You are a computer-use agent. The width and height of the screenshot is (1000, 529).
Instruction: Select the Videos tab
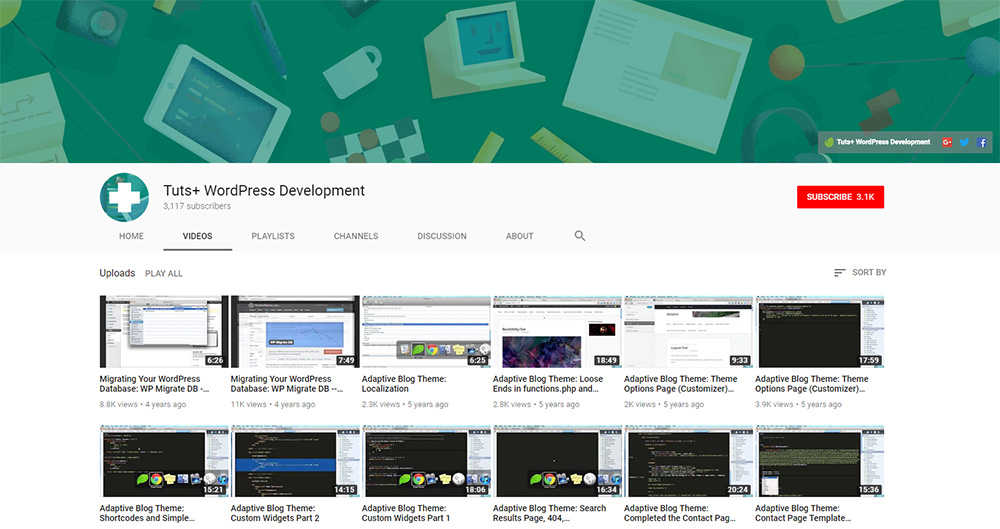click(x=198, y=236)
